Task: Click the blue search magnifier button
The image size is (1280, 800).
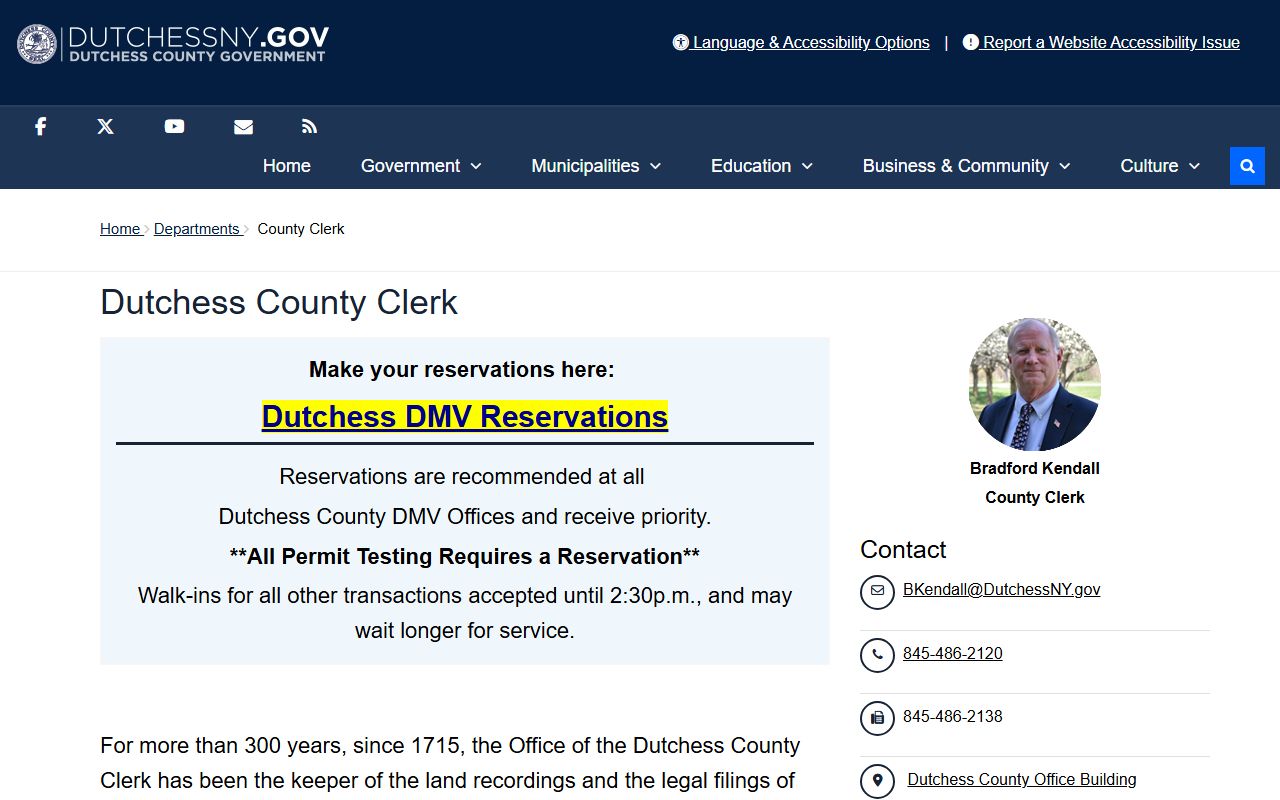Action: [1247, 166]
